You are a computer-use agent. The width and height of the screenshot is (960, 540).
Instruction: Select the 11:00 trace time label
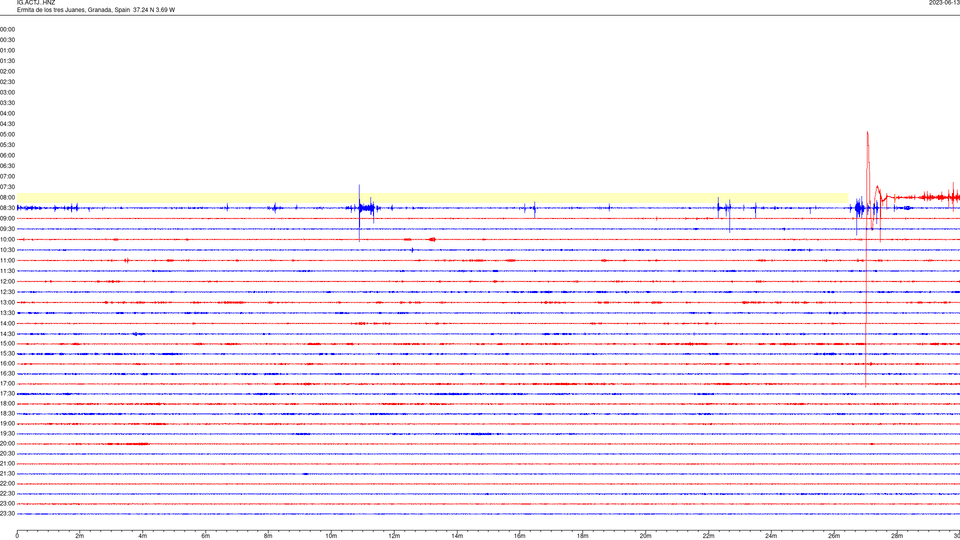point(7,260)
